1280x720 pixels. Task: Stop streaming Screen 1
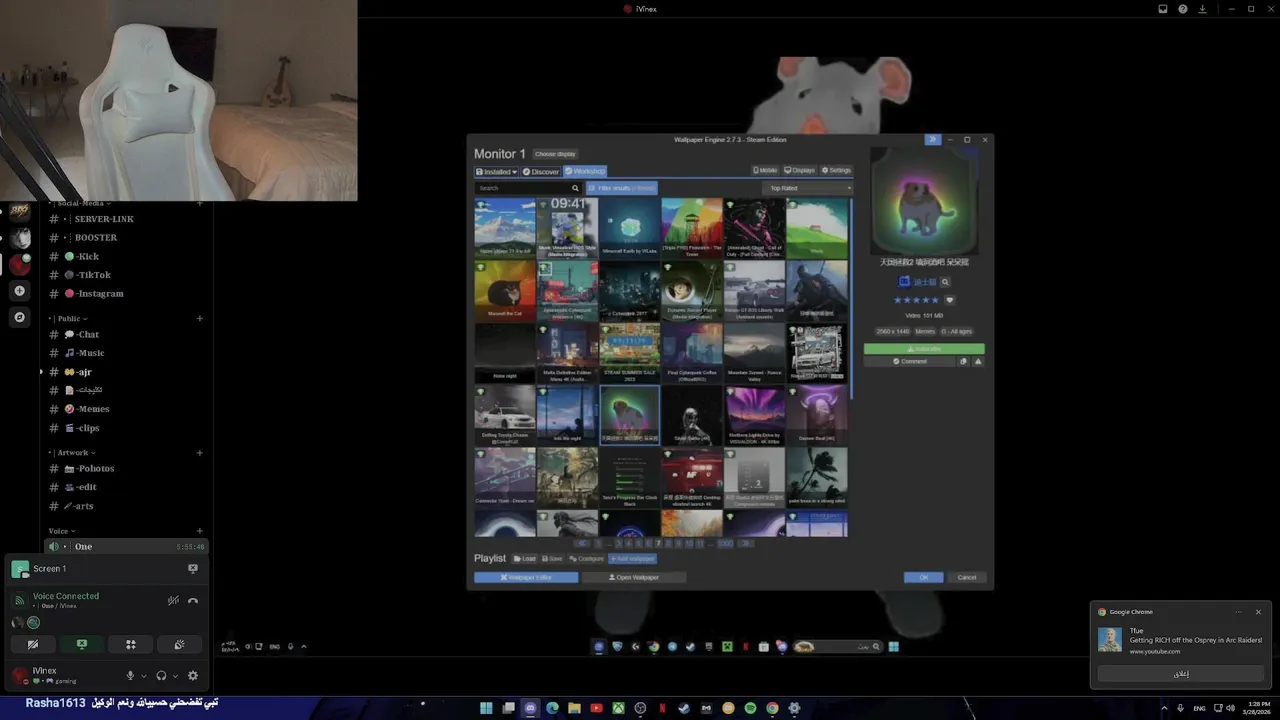click(193, 569)
